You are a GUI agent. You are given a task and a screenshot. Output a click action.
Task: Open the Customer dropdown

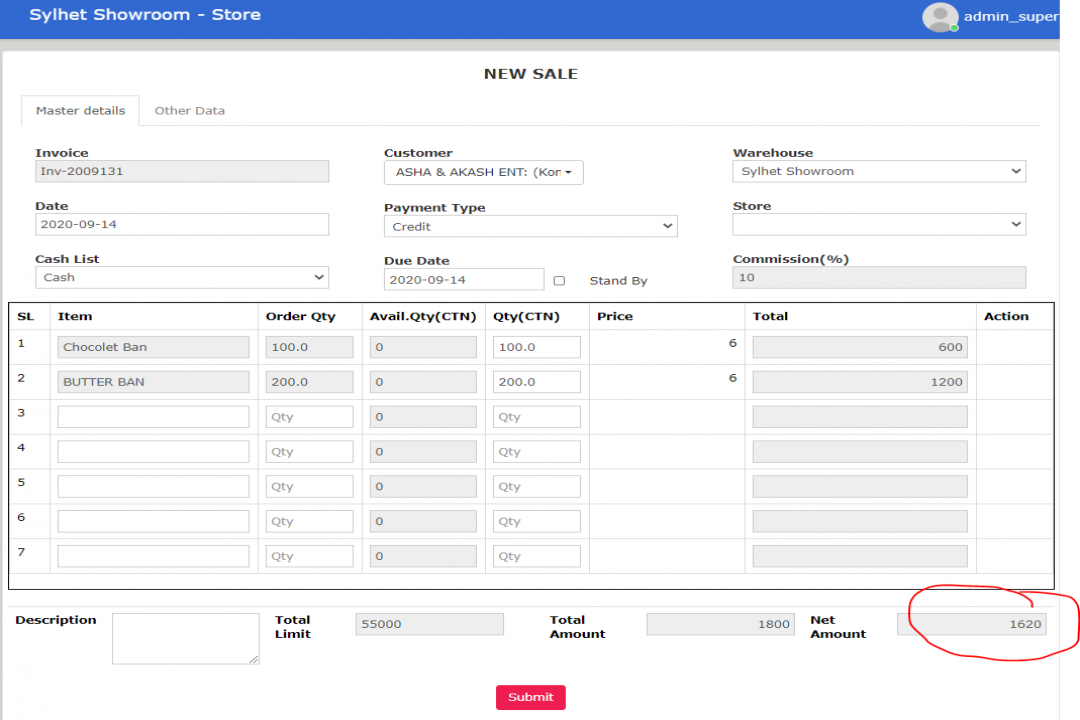483,172
